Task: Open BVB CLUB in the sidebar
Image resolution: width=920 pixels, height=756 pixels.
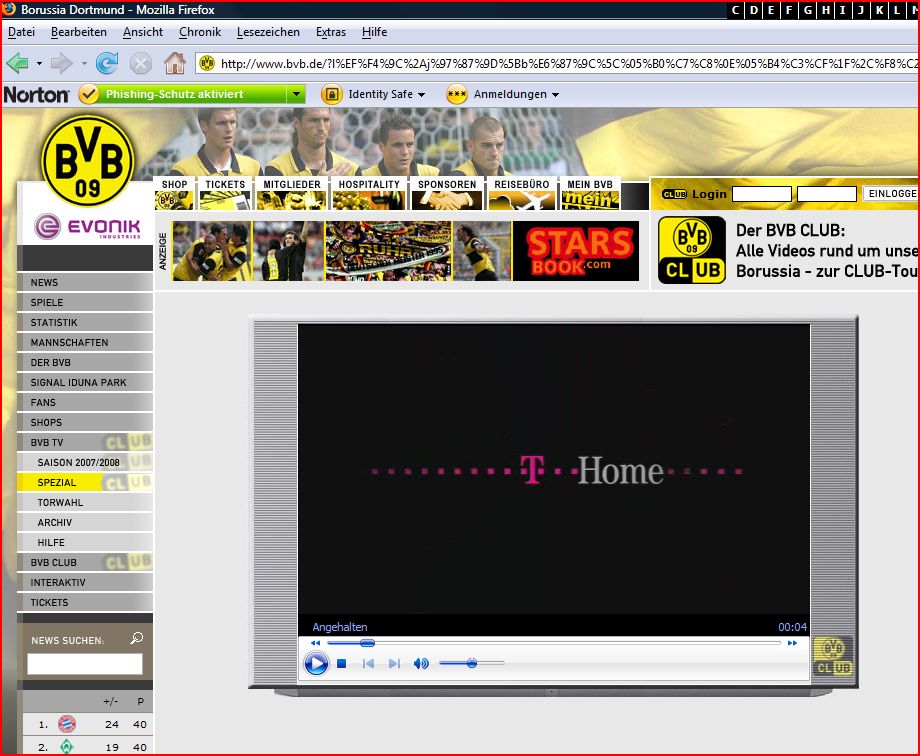Action: 85,562
